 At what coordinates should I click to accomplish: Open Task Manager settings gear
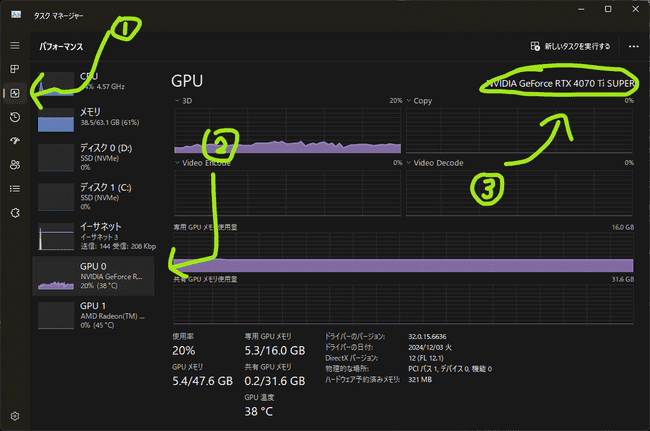15,416
